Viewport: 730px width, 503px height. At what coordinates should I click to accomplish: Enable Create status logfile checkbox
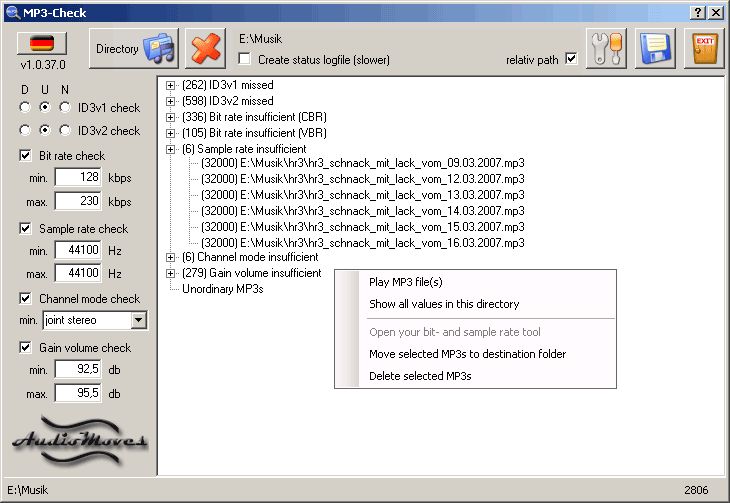[244, 59]
